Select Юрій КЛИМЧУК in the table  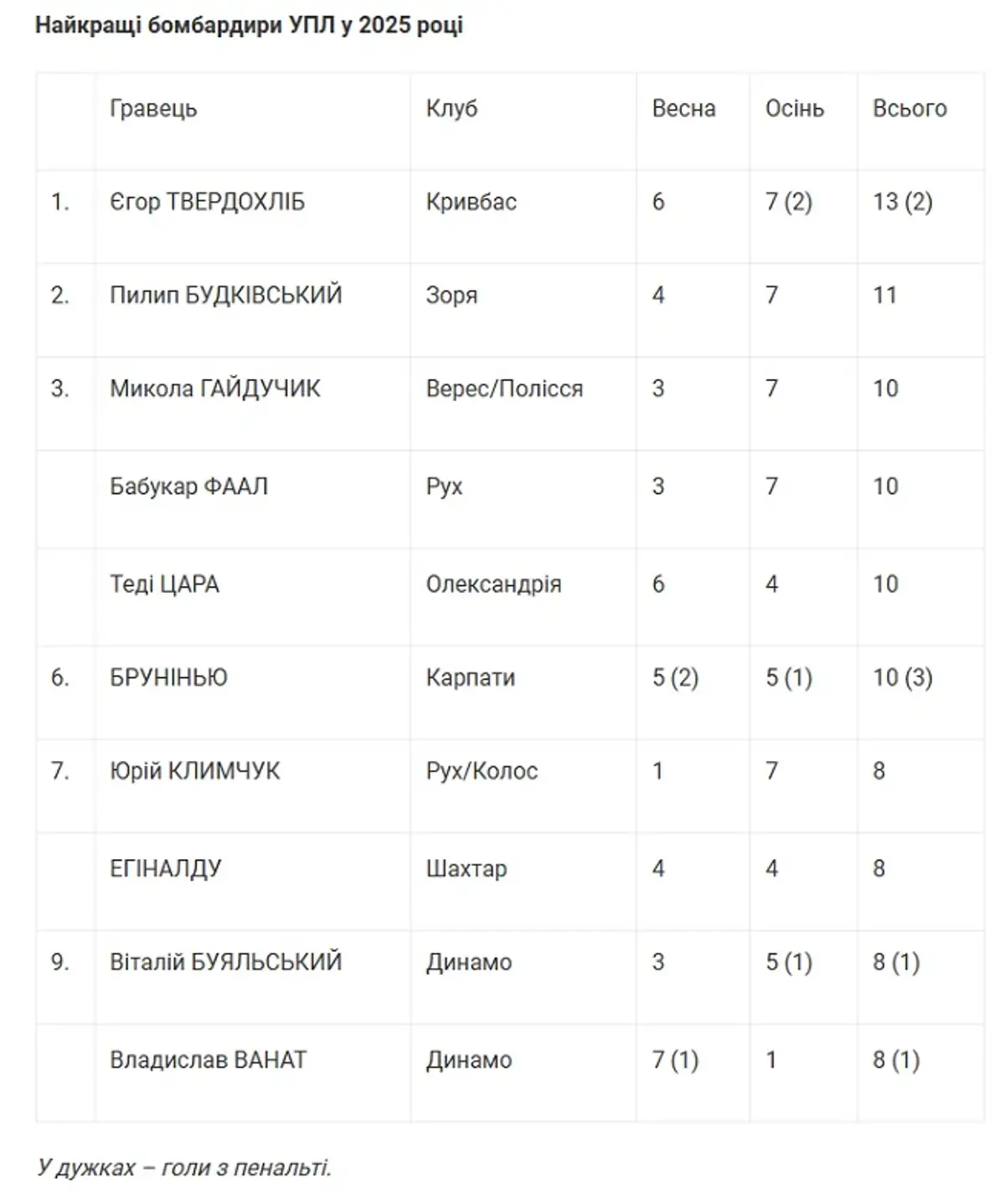[x=194, y=770]
